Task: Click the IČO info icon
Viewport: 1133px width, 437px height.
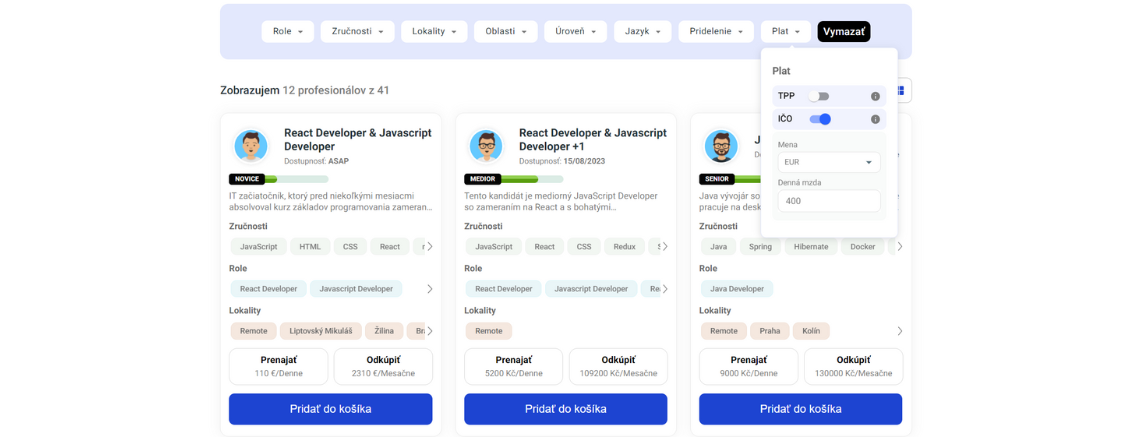Action: tap(875, 119)
